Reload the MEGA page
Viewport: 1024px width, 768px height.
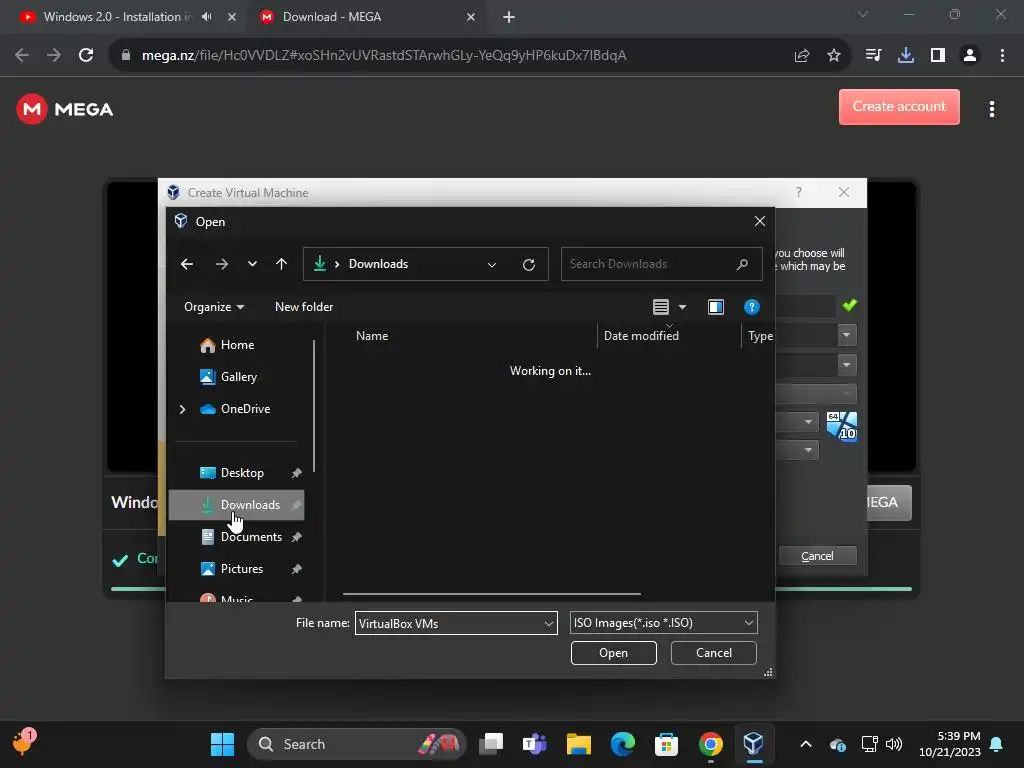pyautogui.click(x=86, y=56)
